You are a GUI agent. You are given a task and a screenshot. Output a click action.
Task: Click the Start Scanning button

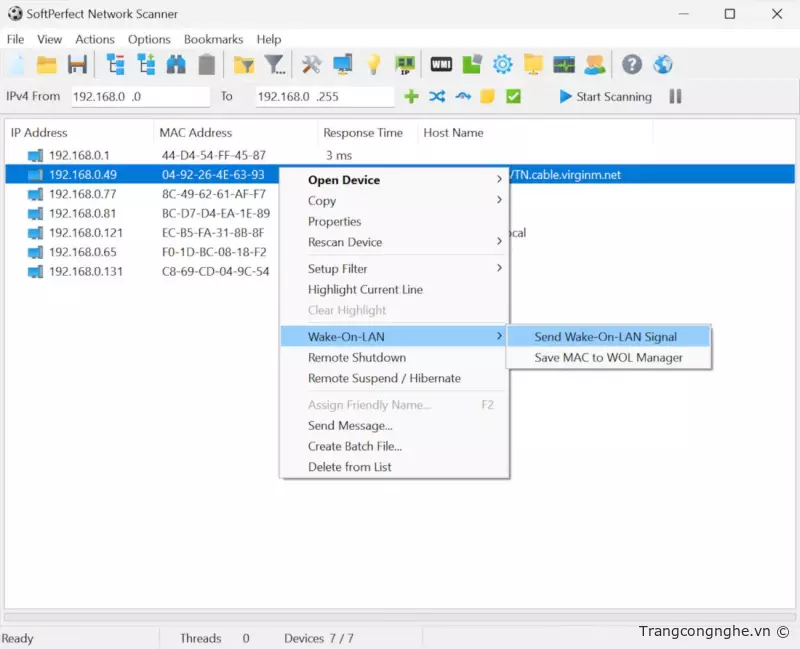coord(605,97)
